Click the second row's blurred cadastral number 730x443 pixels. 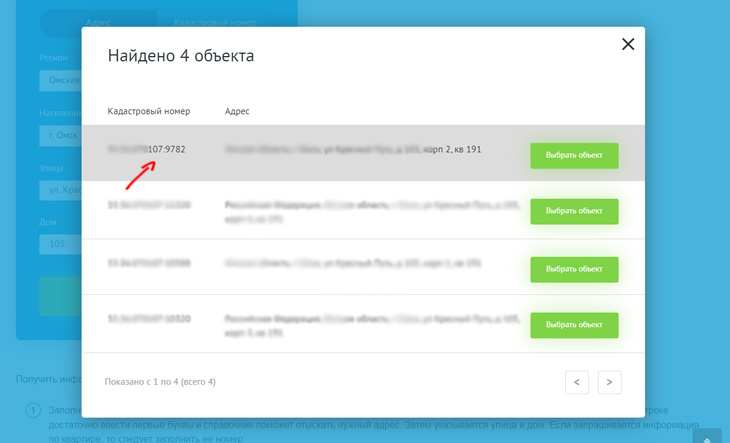pos(149,205)
